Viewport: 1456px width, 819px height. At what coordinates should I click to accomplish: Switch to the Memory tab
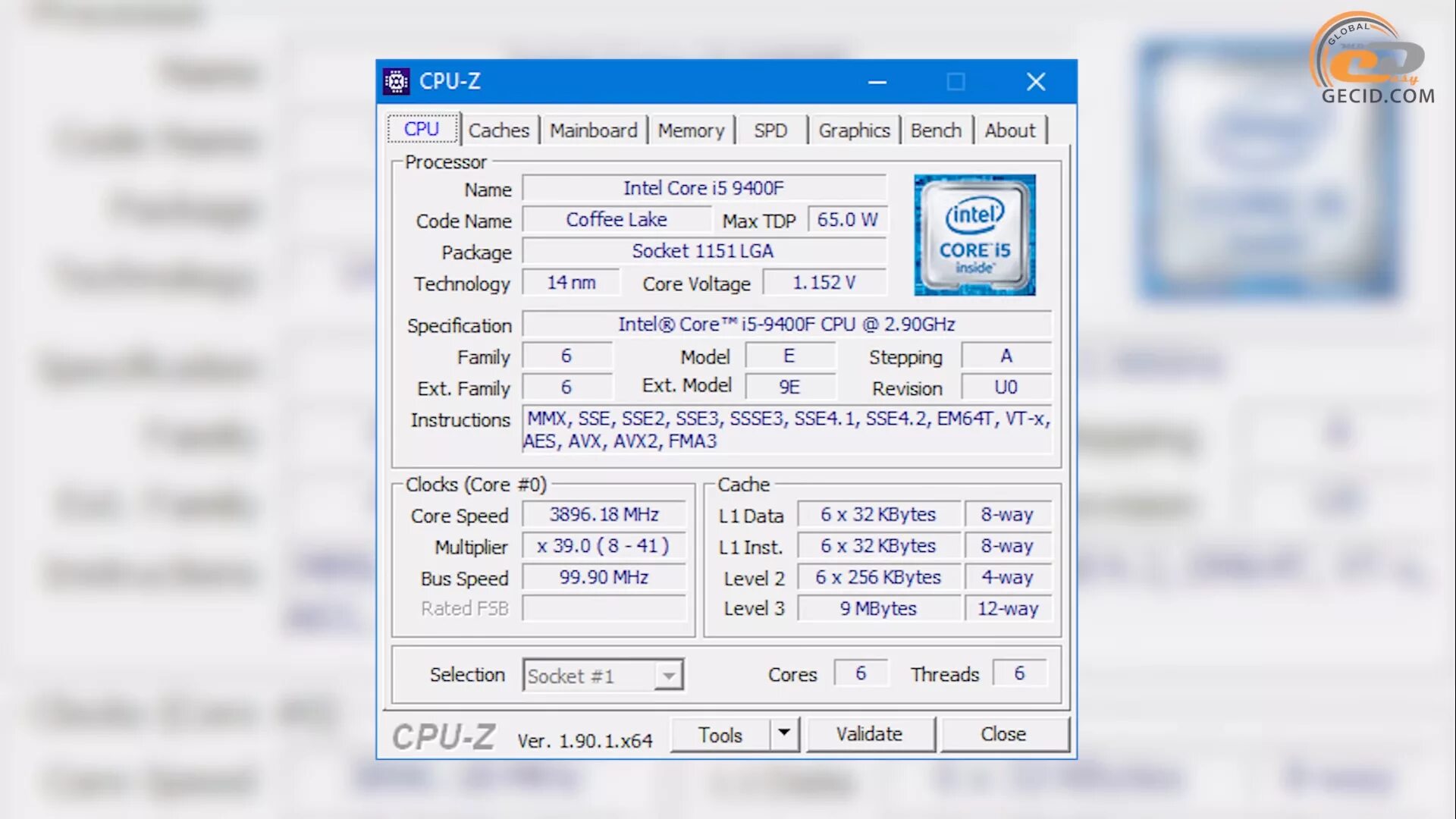coord(691,130)
